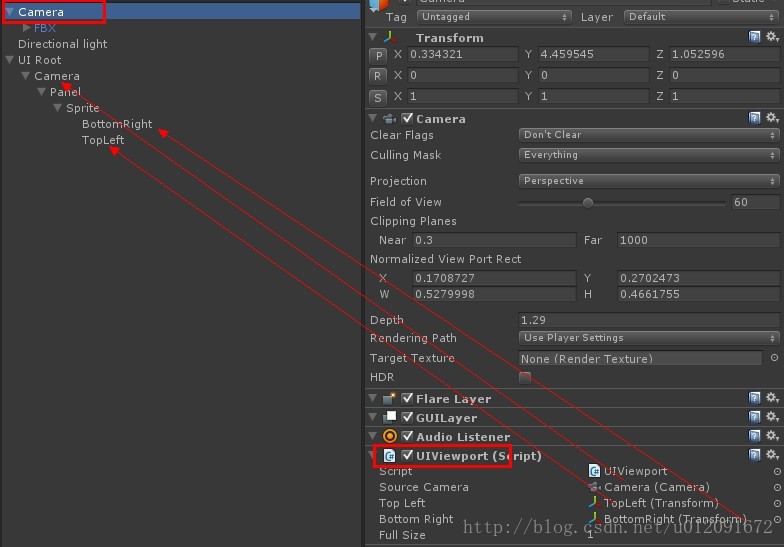Enable the HDR checkbox
Screen dimensions: 784x547
[524, 377]
